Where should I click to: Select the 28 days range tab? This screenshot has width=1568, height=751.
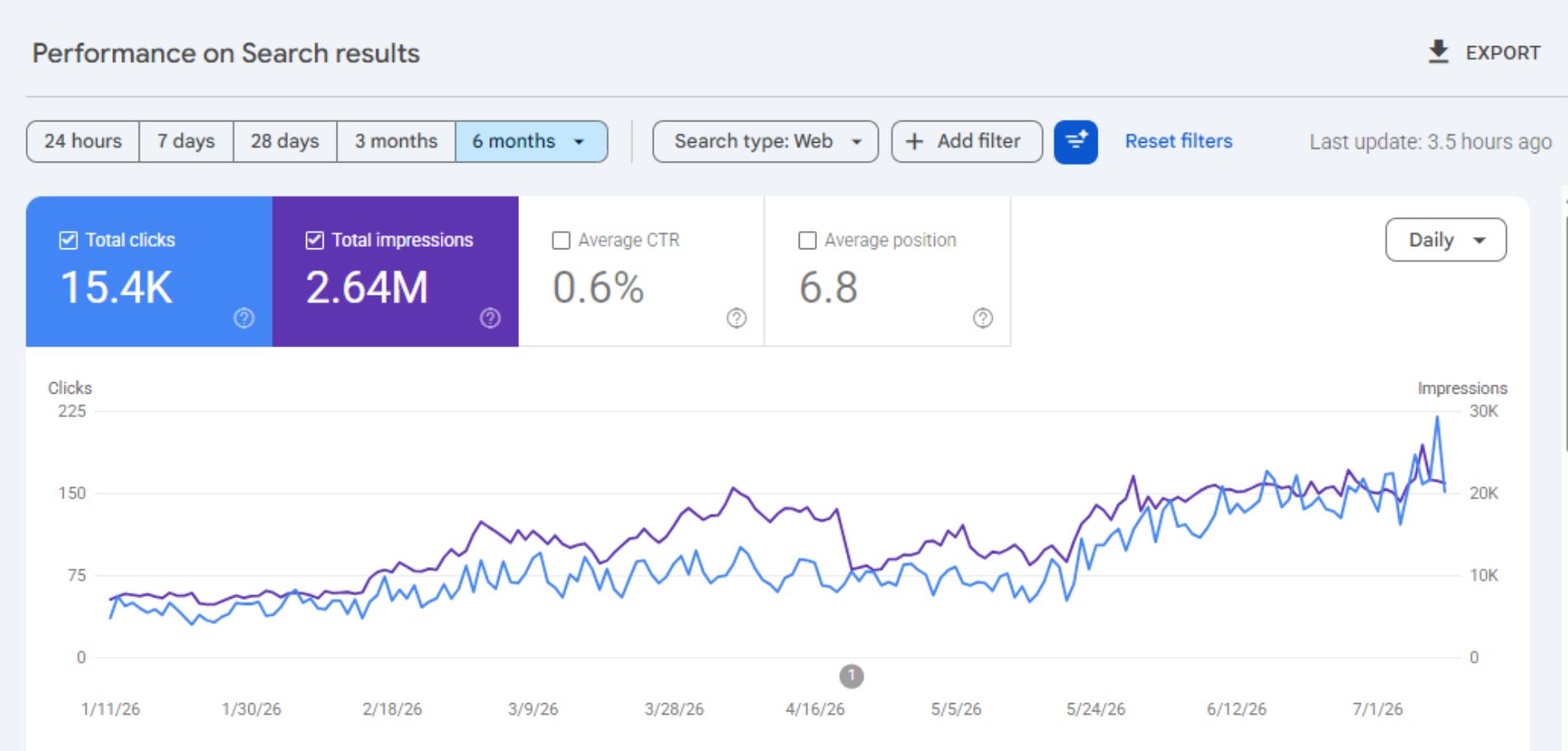click(x=285, y=142)
